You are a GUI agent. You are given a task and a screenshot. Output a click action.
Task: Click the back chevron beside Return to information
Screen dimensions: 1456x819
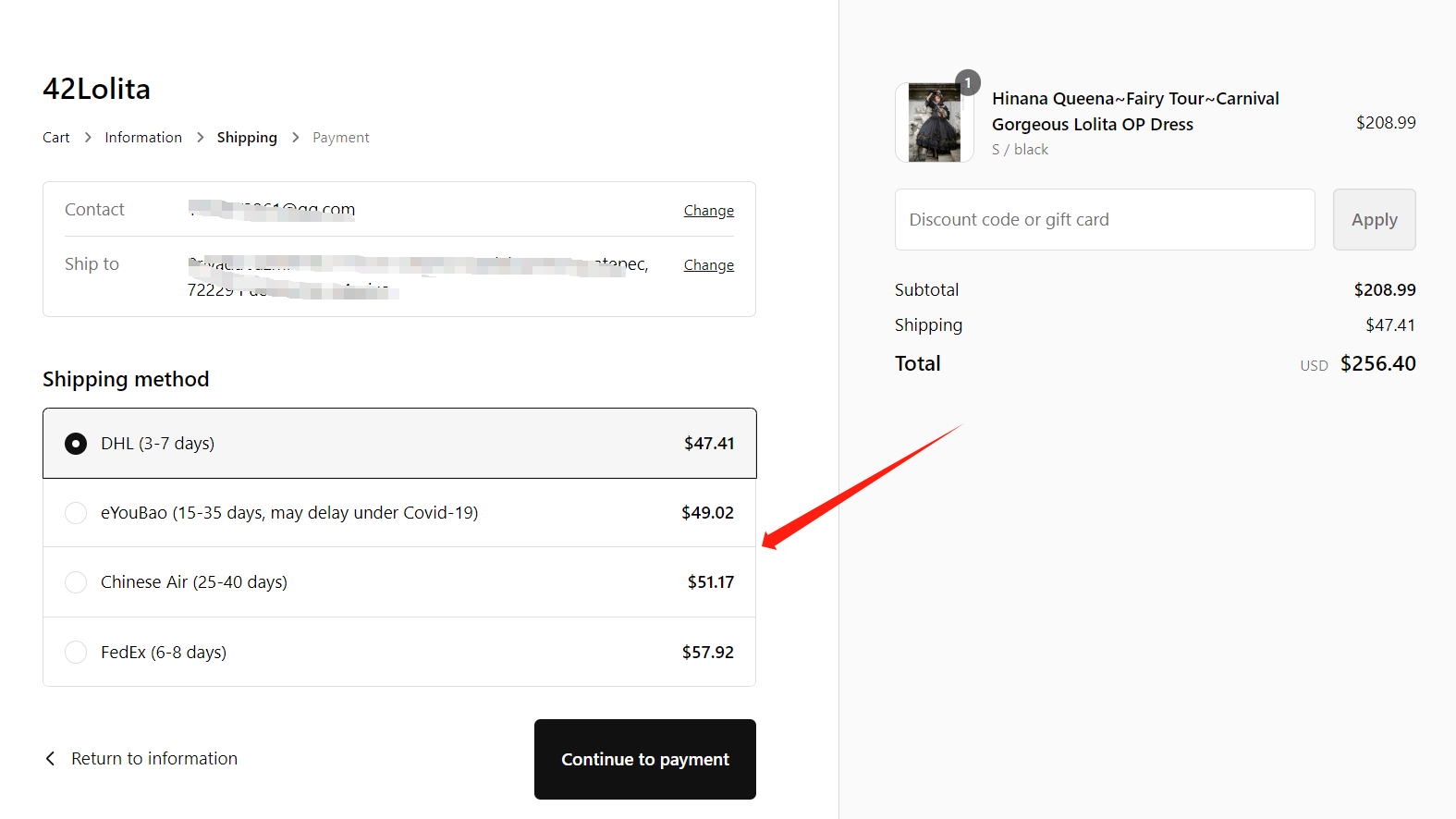point(50,759)
